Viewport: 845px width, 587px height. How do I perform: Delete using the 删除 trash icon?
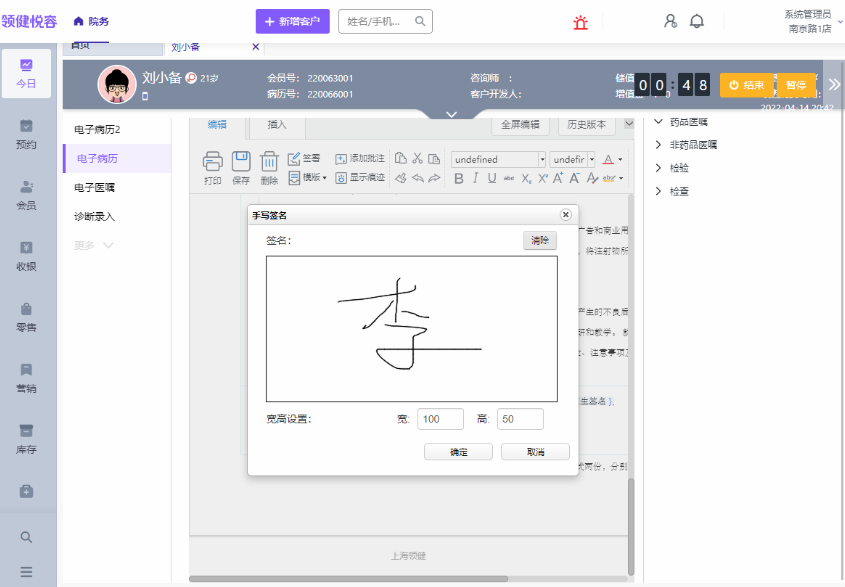tap(269, 168)
